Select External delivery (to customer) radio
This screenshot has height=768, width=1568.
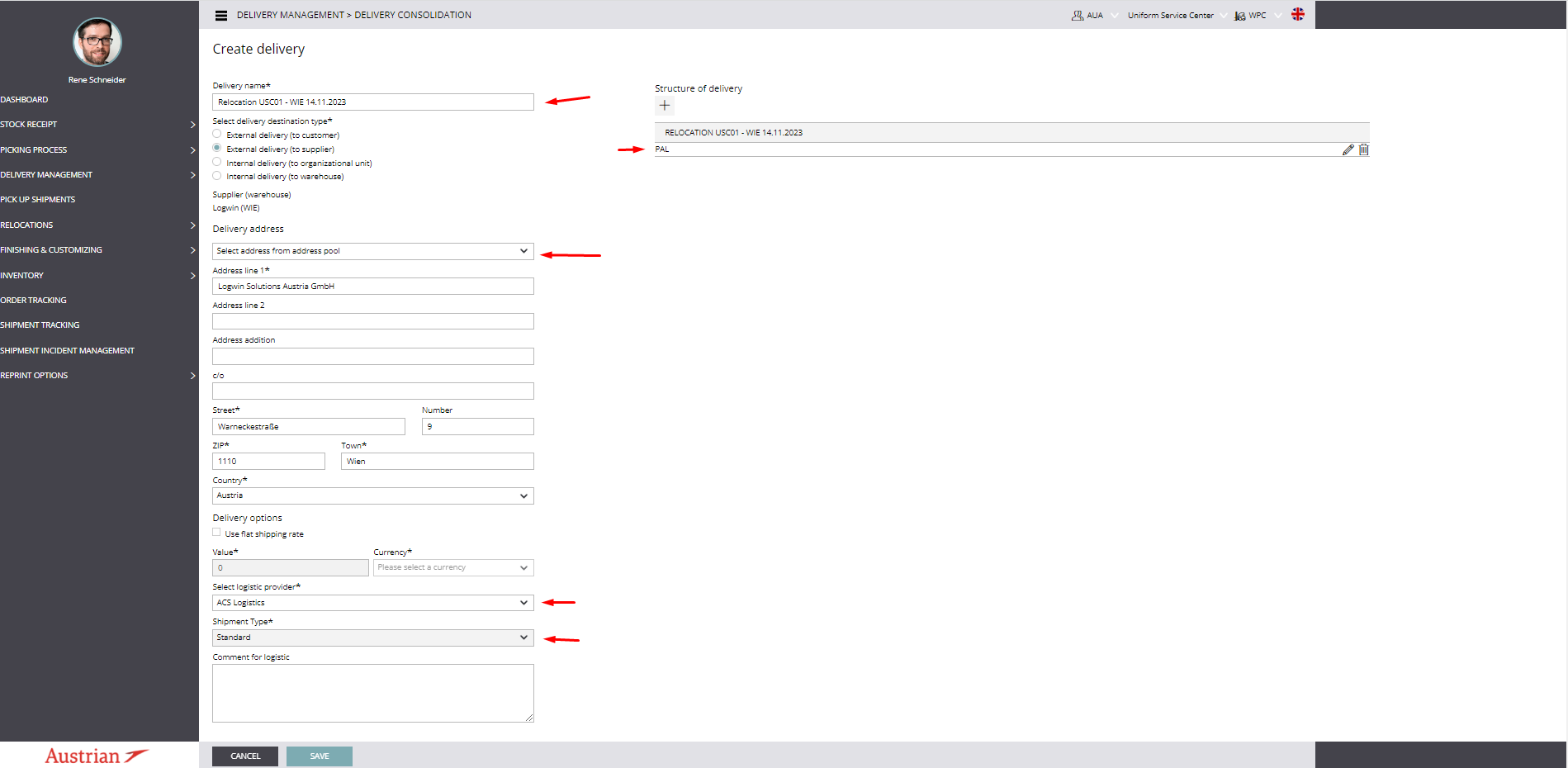click(217, 134)
